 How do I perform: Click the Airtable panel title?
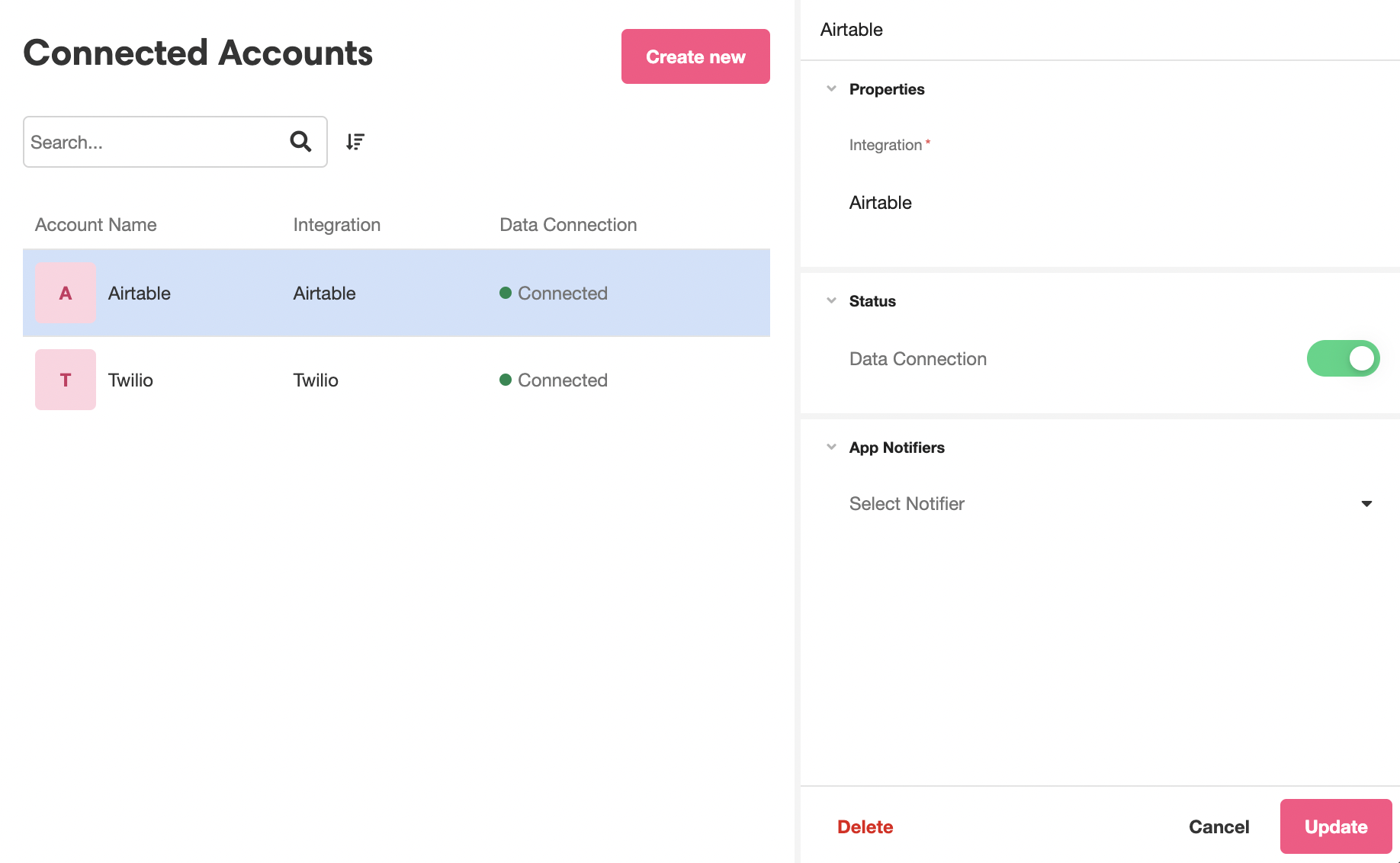pyautogui.click(x=852, y=30)
